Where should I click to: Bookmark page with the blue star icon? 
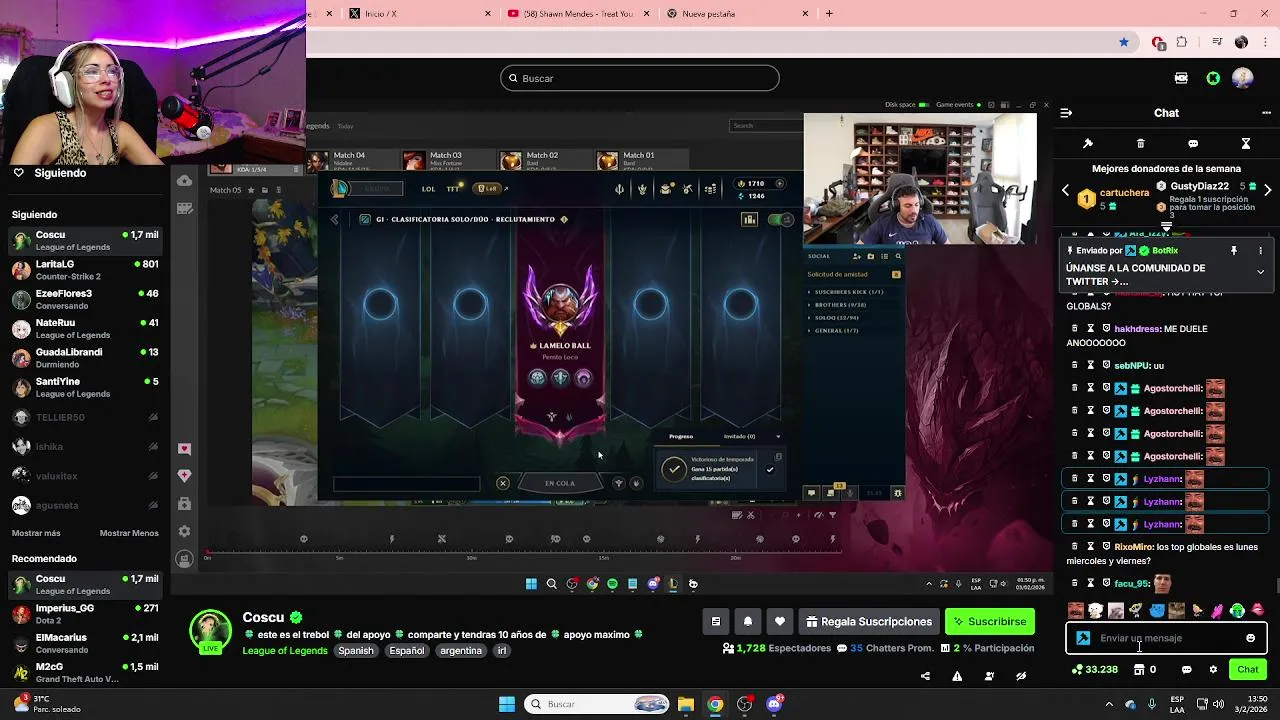click(1124, 42)
